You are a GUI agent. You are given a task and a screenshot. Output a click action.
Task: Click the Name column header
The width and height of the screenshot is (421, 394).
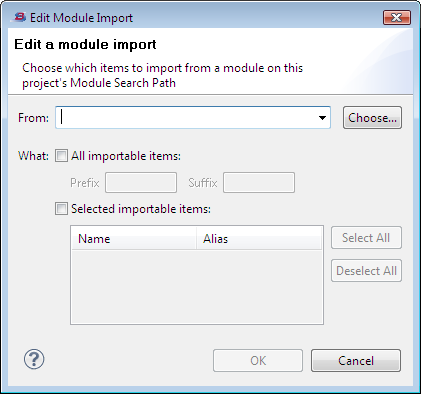click(x=134, y=239)
